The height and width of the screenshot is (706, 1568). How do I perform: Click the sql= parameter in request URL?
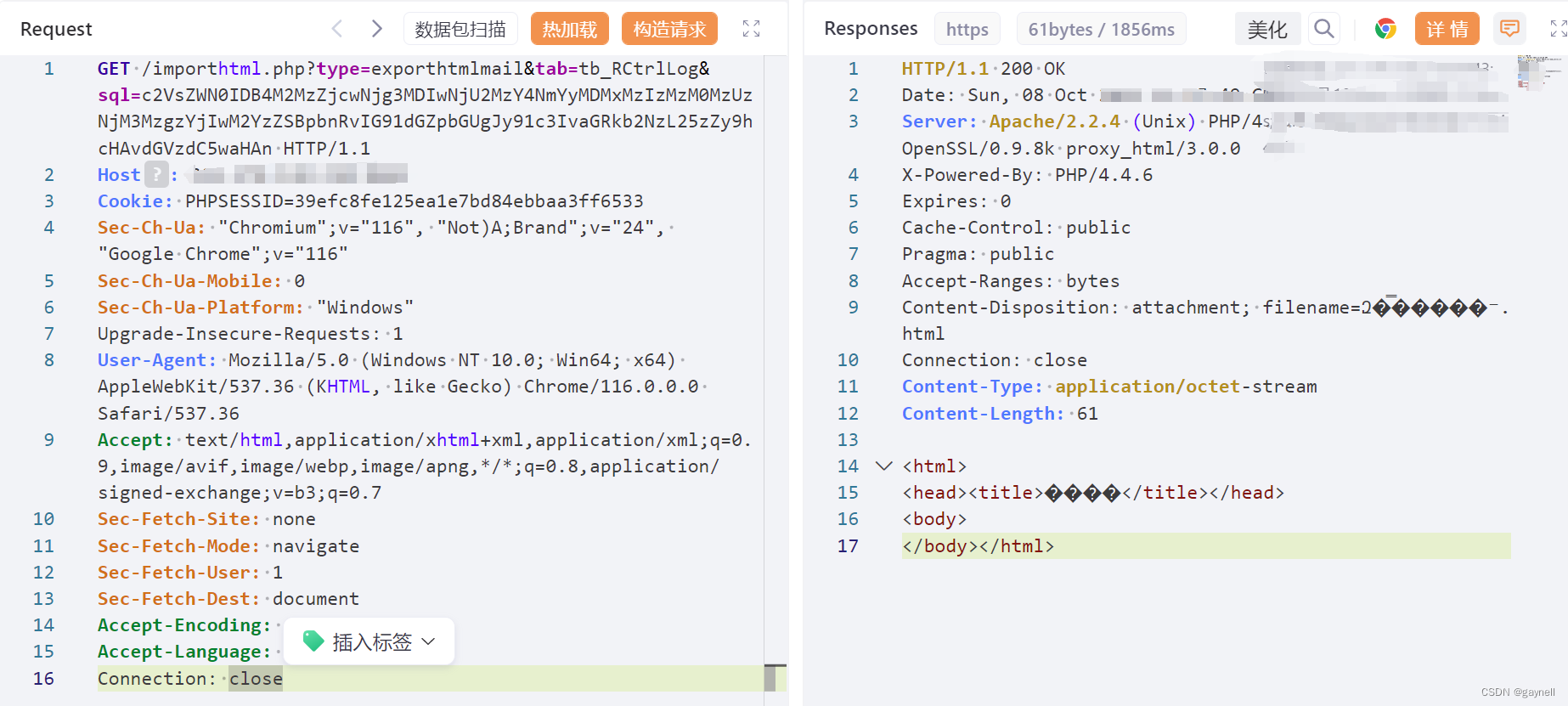(x=119, y=94)
